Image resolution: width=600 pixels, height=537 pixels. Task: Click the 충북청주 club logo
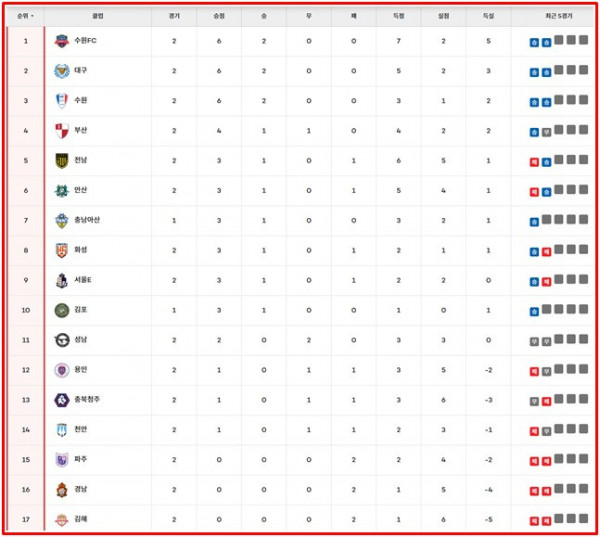coord(62,400)
